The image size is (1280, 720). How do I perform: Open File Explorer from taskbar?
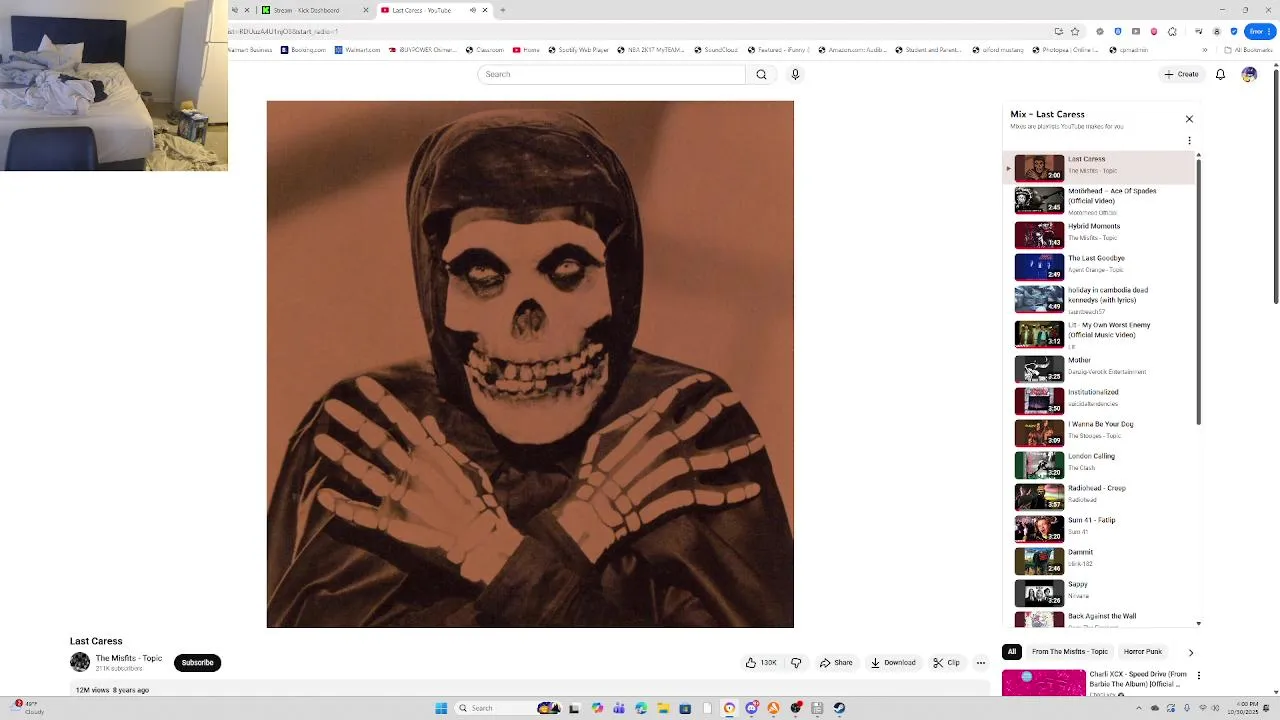[x=663, y=708]
